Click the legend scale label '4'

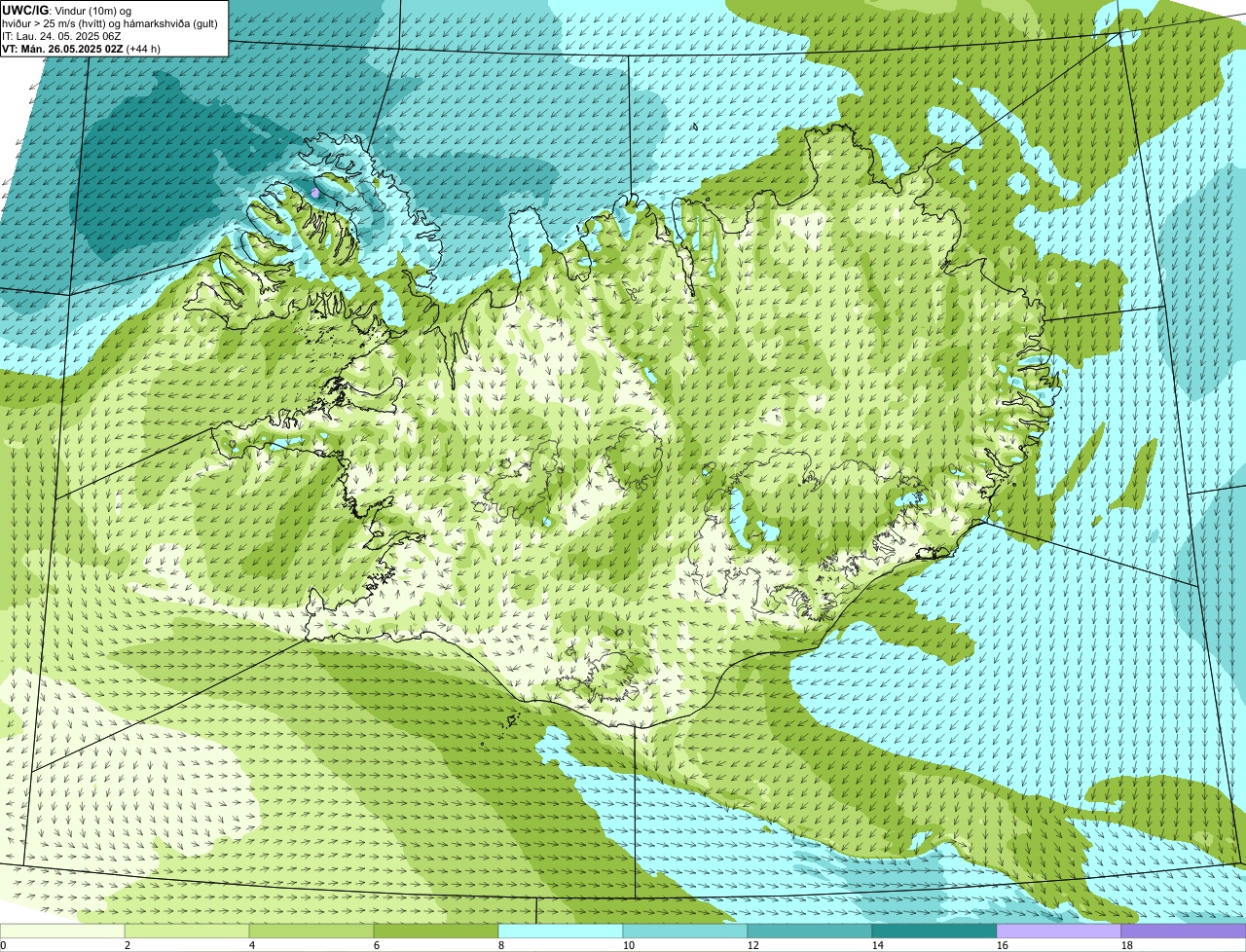(x=252, y=945)
